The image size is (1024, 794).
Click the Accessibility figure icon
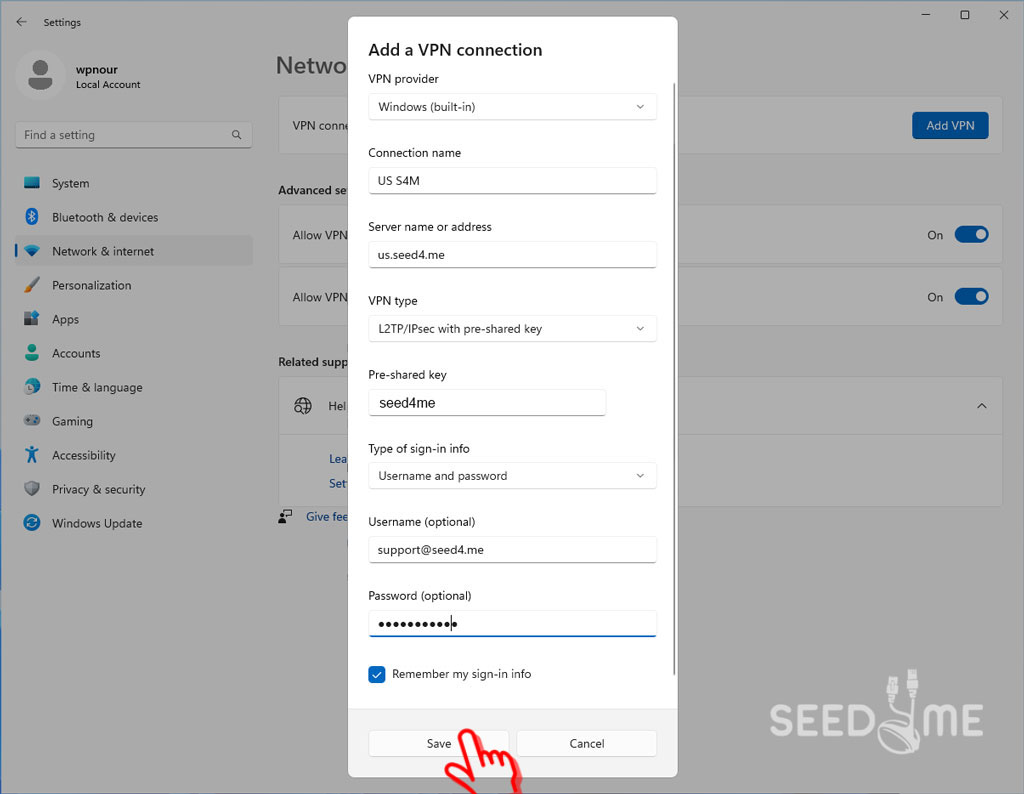pyautogui.click(x=31, y=454)
